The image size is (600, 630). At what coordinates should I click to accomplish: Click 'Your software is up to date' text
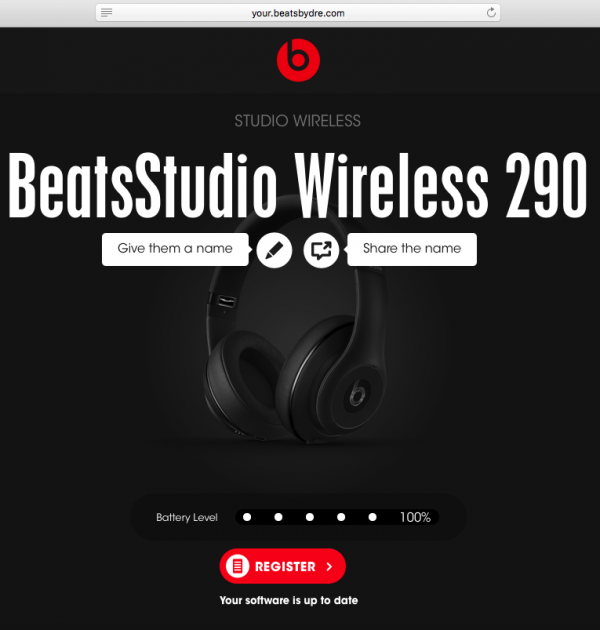pyautogui.click(x=289, y=601)
